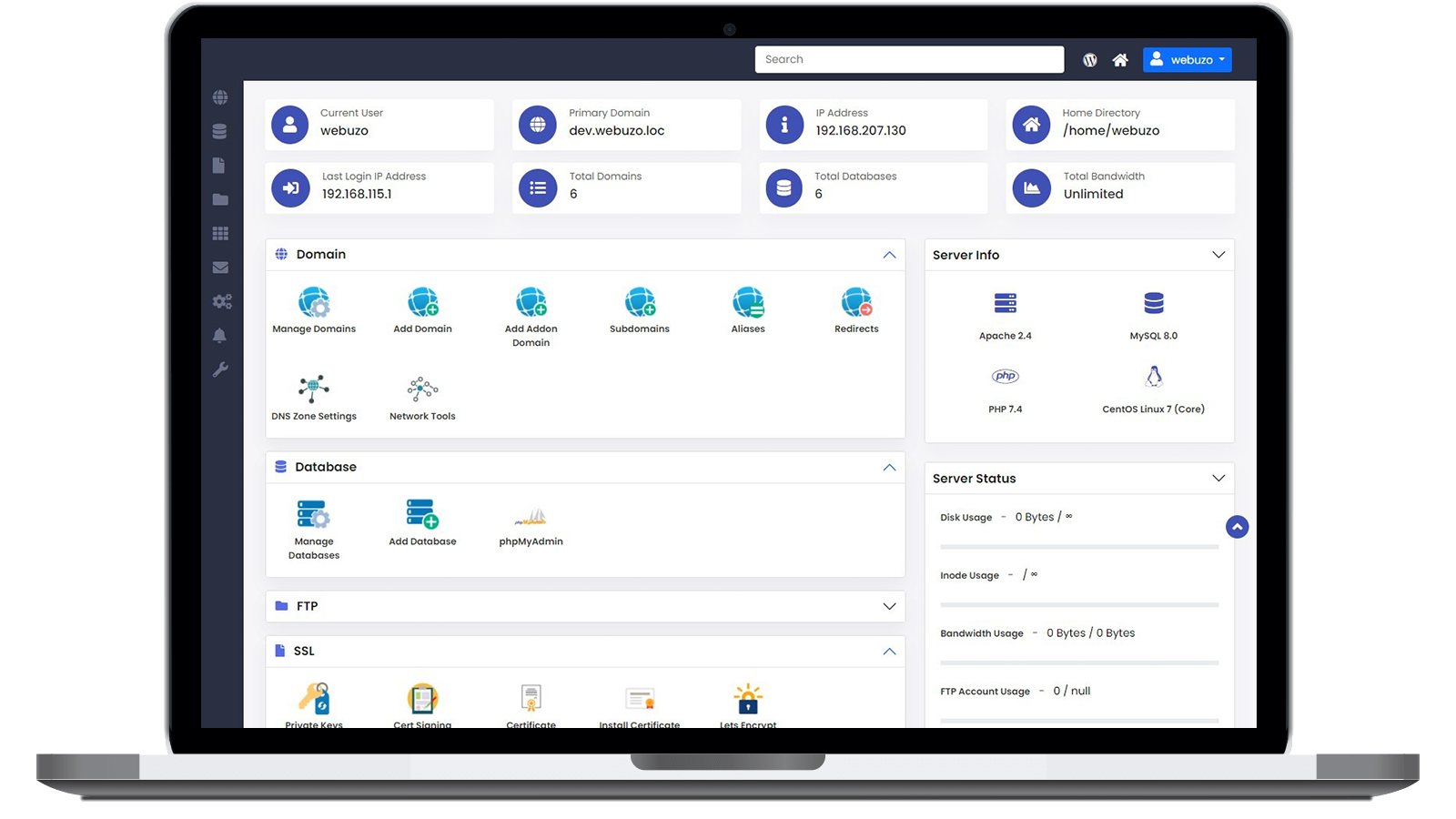This screenshot has height=819, width=1456.
Task: Click the Add Addon Domain icon
Action: 531,303
